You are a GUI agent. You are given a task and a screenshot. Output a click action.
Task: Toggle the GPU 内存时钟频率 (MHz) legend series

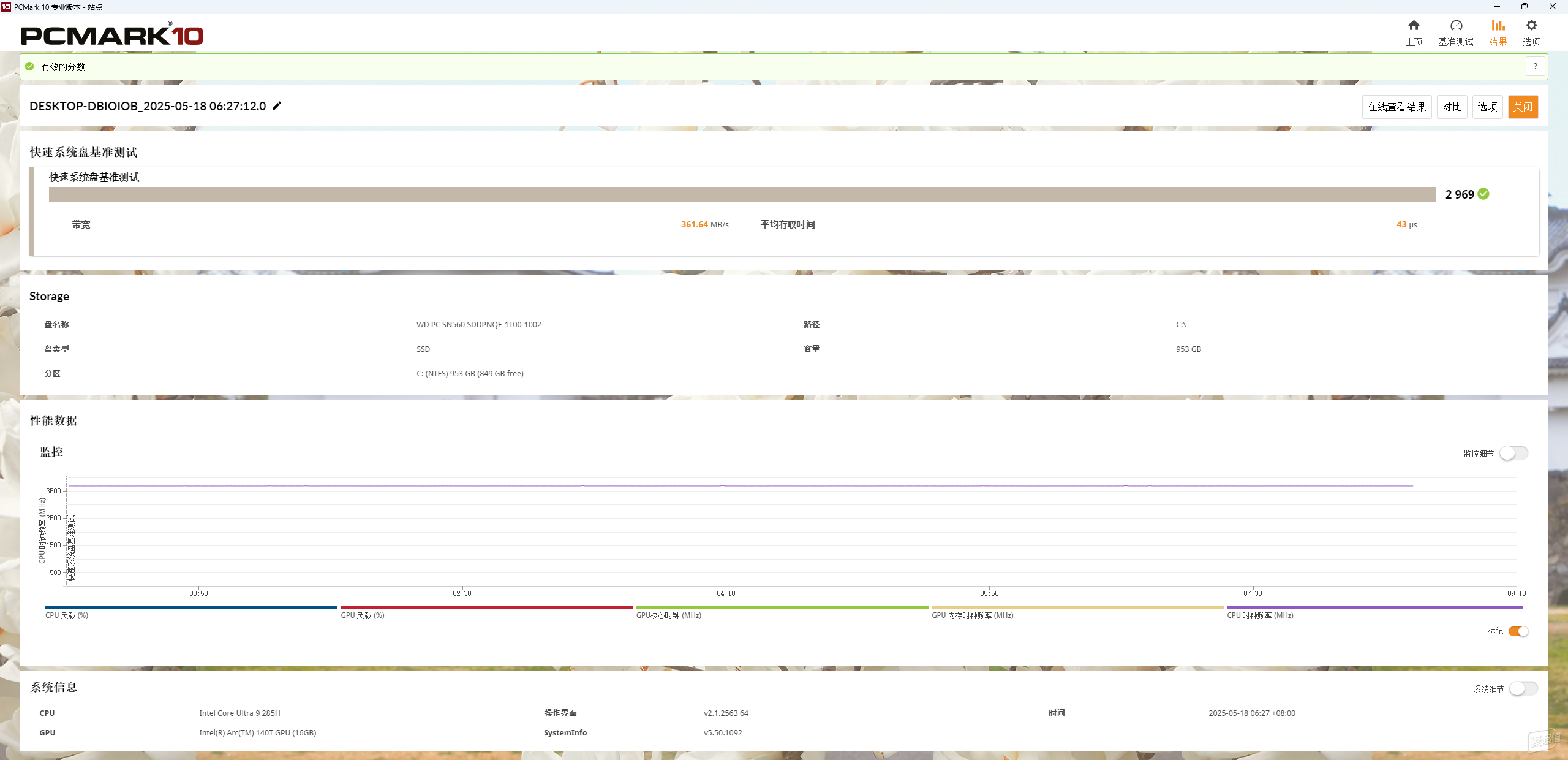1077,612
